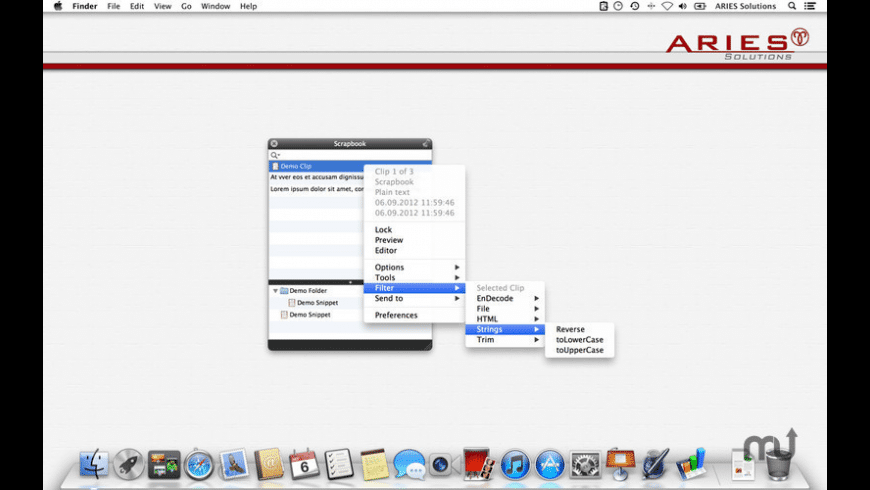Open Contacts address book in Dock
This screenshot has width=870, height=490.
pos(269,463)
